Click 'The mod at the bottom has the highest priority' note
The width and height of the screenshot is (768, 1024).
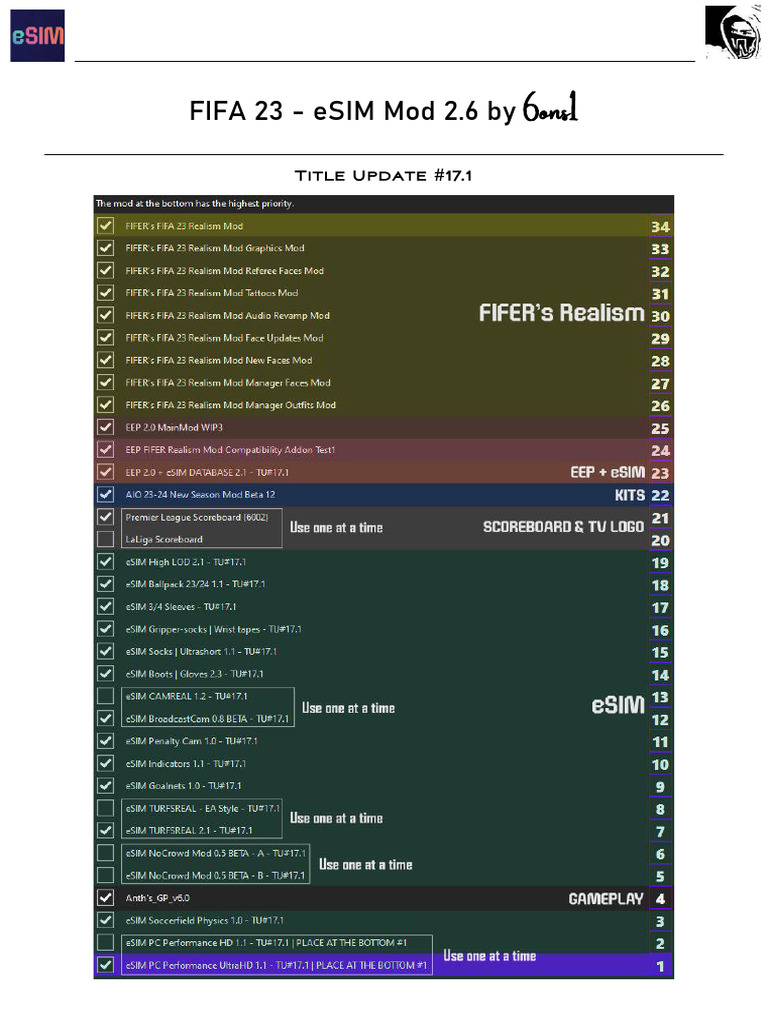(195, 204)
